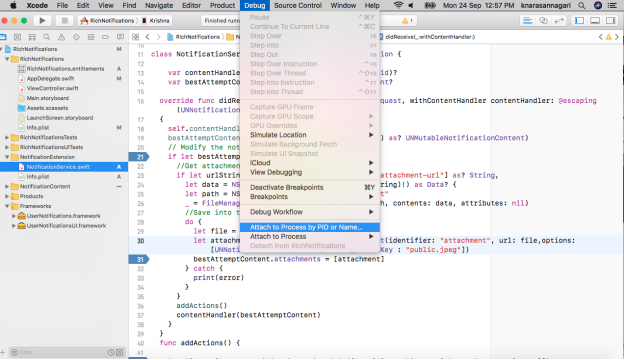The width and height of the screenshot is (624, 360).
Task: Add a new file with plus button
Action: (3, 352)
